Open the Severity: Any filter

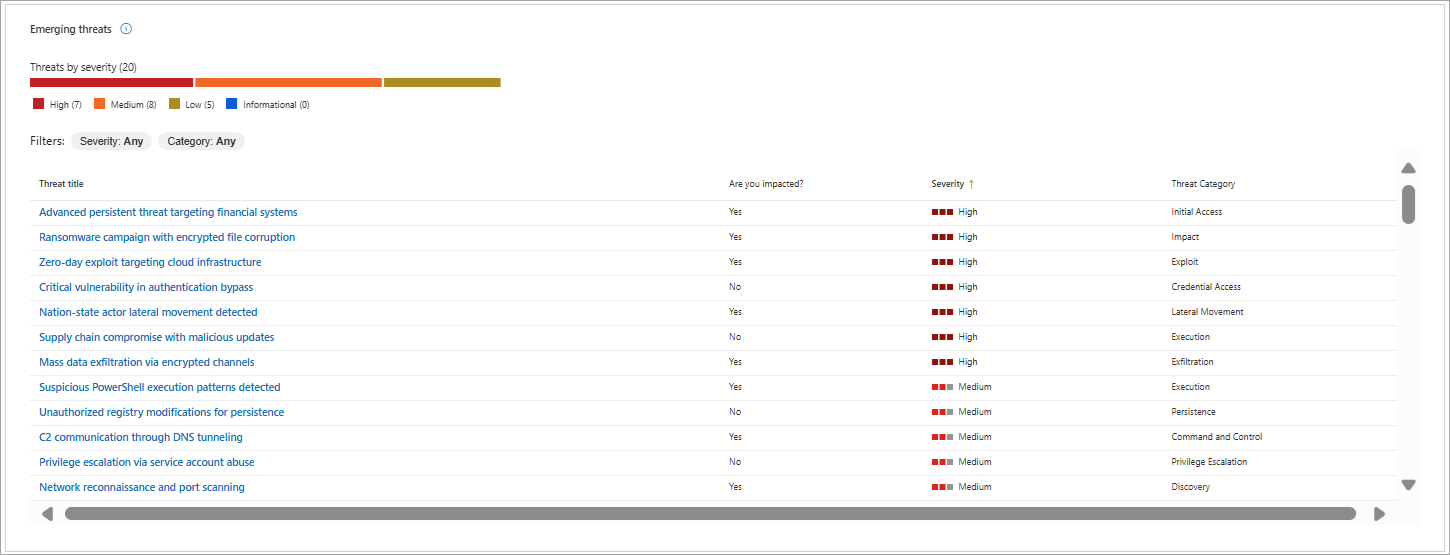point(111,141)
